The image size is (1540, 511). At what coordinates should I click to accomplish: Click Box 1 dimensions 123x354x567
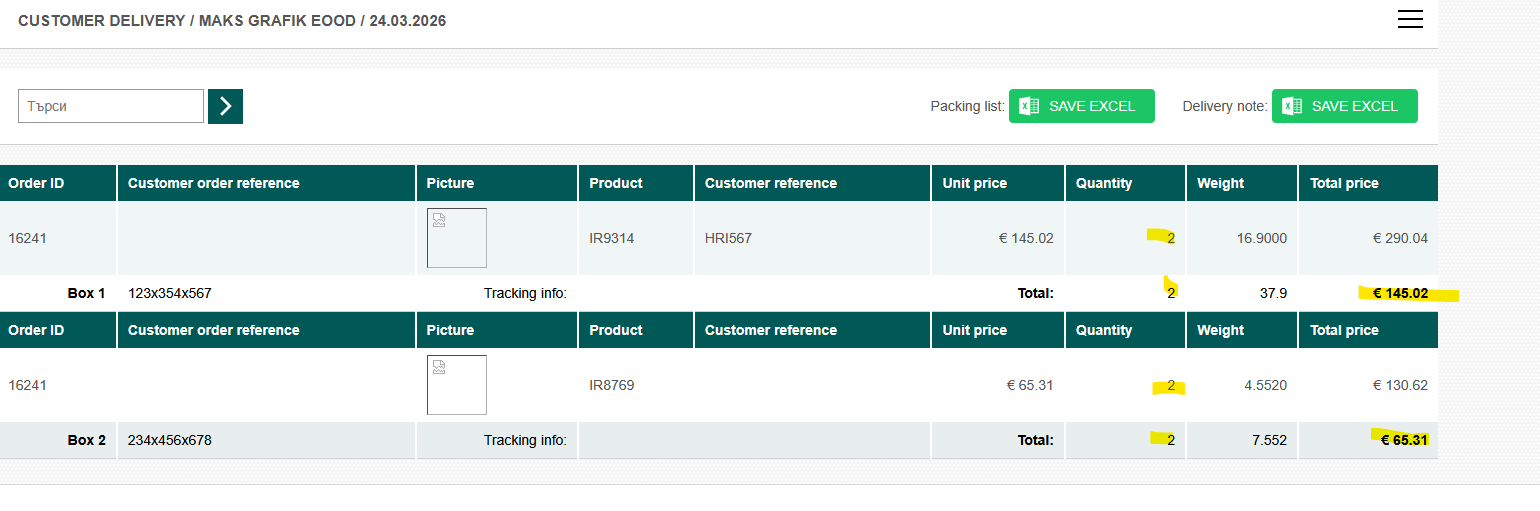170,294
